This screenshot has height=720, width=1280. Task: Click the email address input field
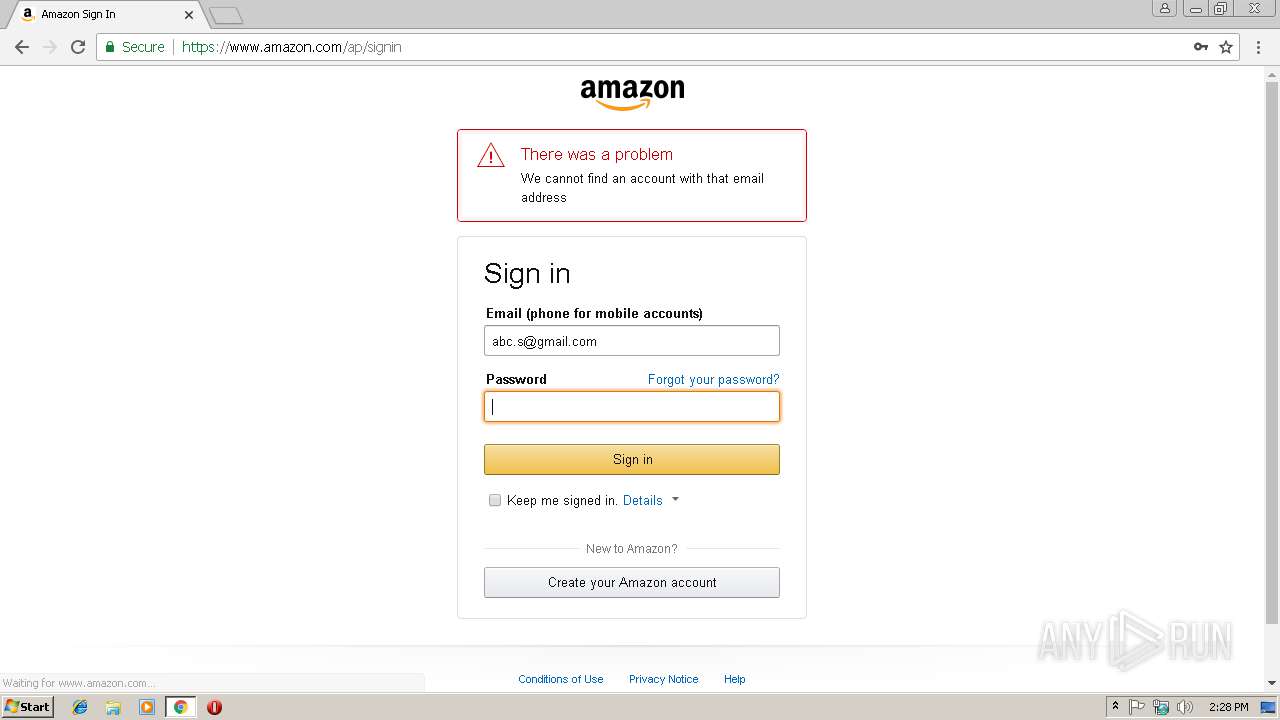(632, 340)
